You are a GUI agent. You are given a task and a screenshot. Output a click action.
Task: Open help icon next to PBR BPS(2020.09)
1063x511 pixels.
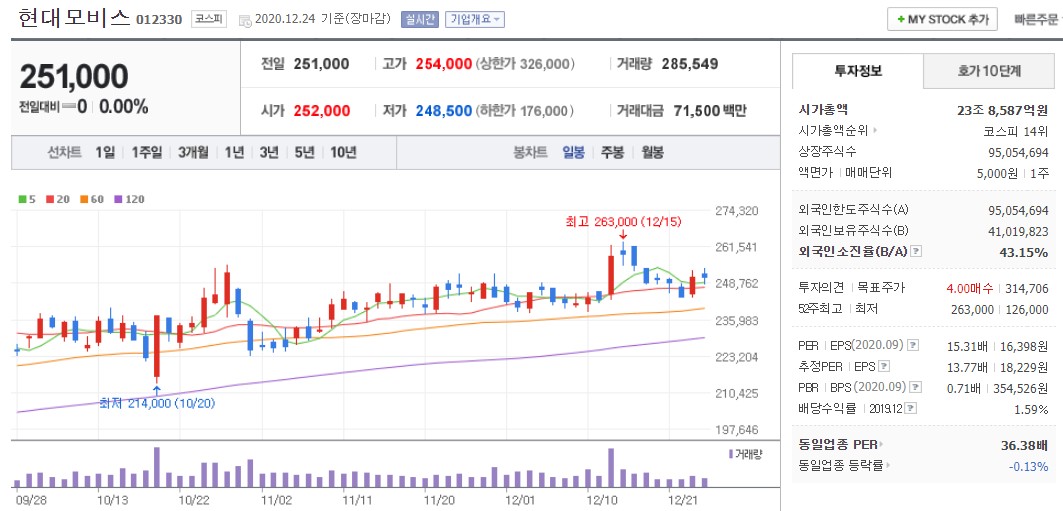(x=917, y=388)
